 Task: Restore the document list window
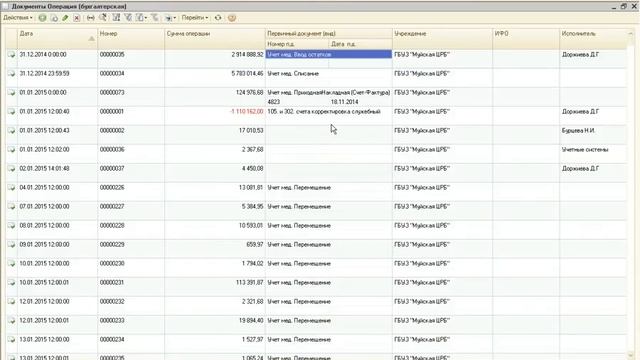[x=623, y=6]
